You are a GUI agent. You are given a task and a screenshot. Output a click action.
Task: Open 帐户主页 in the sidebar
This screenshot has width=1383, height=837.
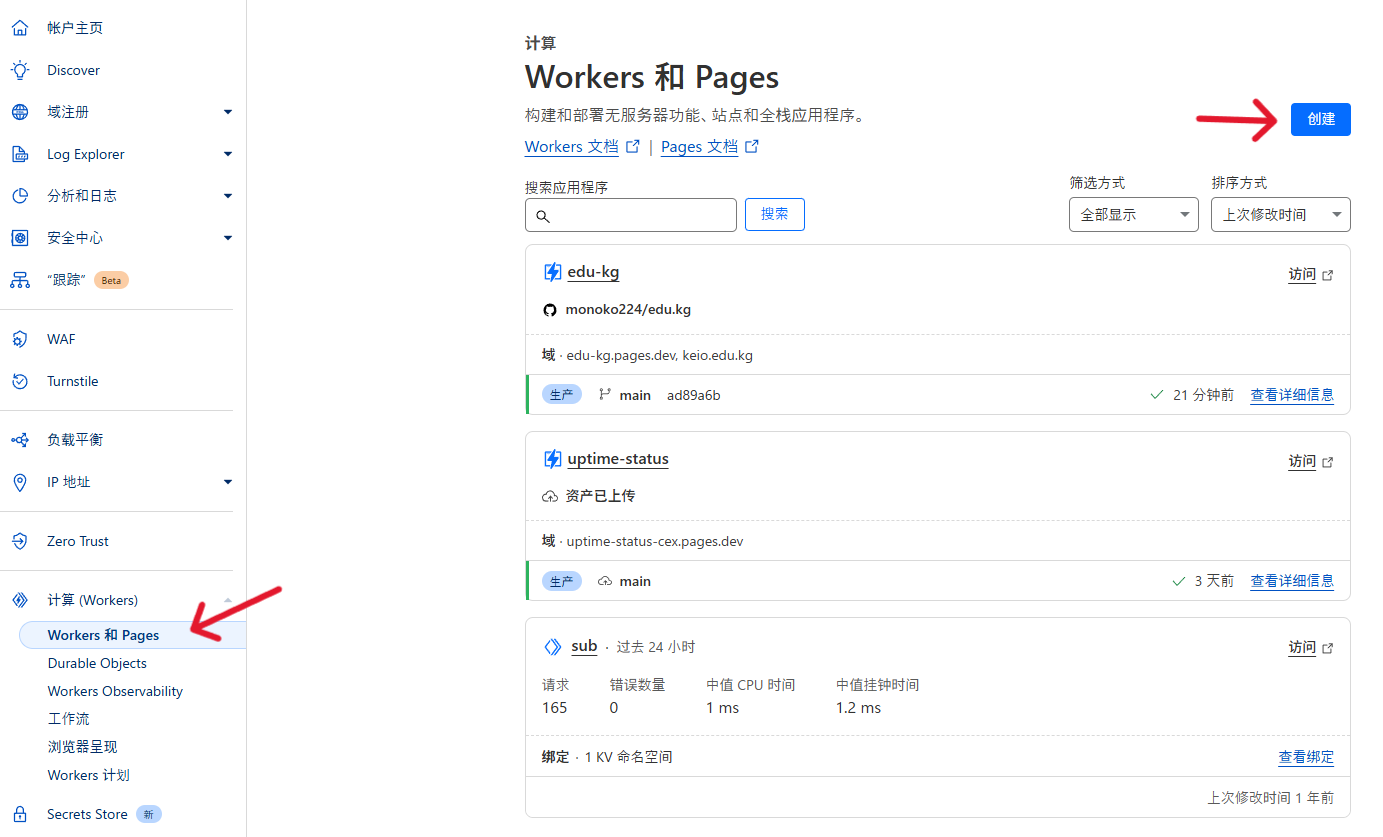[x=75, y=28]
